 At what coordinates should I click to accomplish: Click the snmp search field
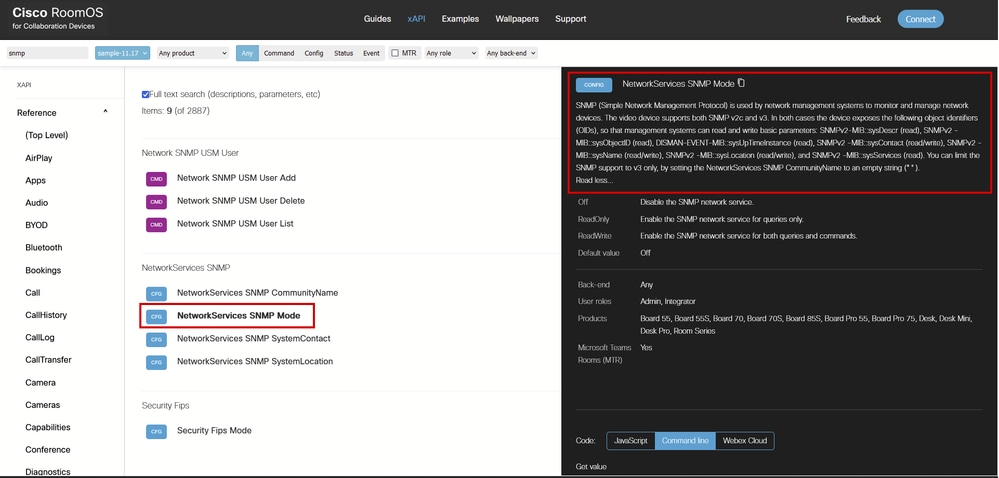click(x=47, y=54)
